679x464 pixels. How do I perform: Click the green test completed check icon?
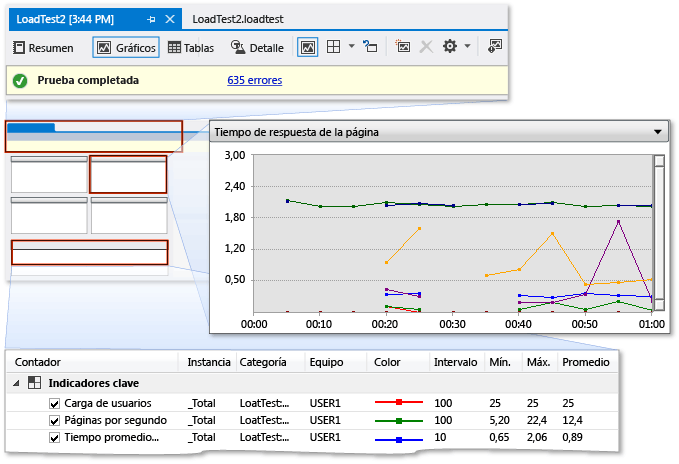coord(20,80)
